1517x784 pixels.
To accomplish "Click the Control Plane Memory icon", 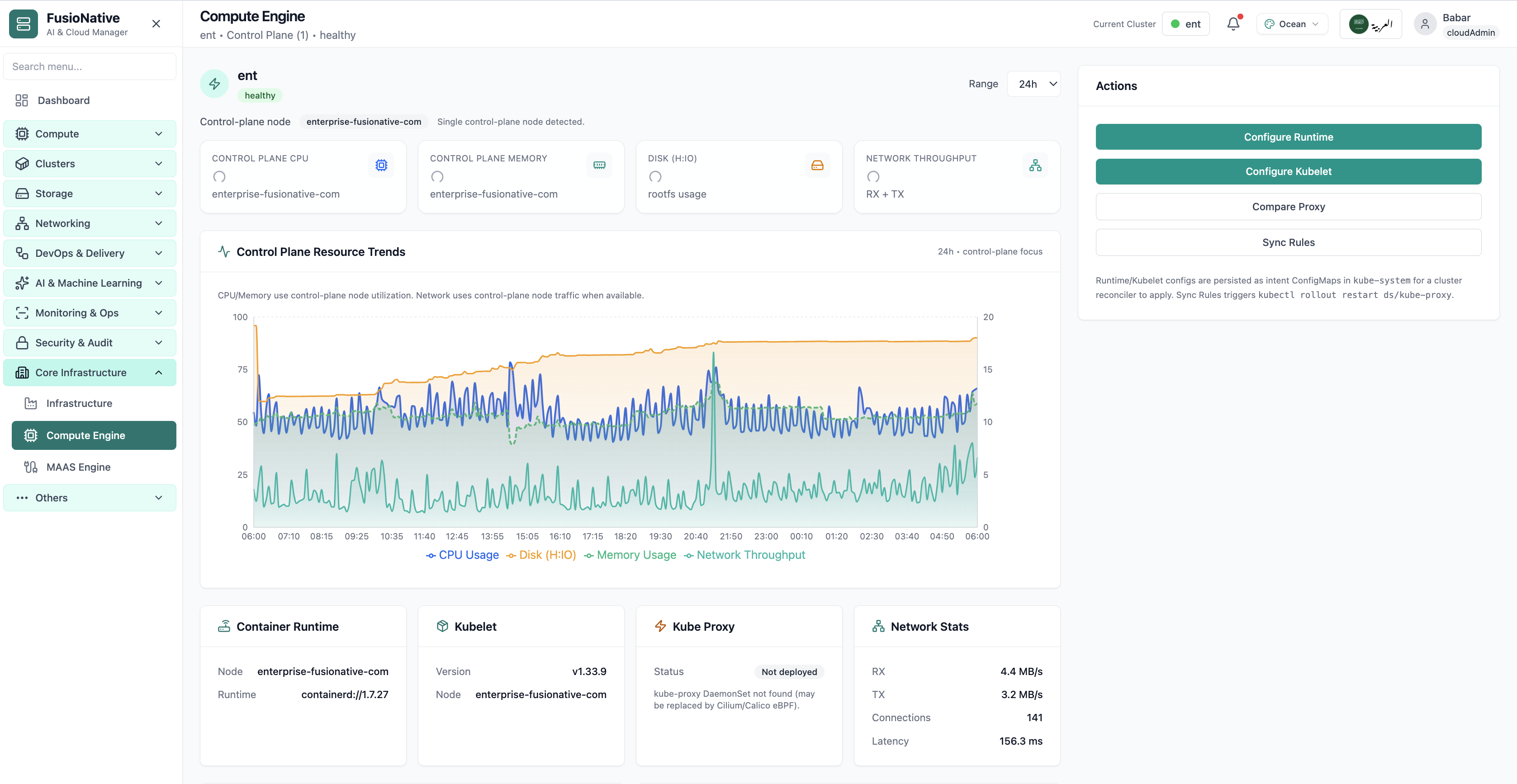I will point(599,165).
